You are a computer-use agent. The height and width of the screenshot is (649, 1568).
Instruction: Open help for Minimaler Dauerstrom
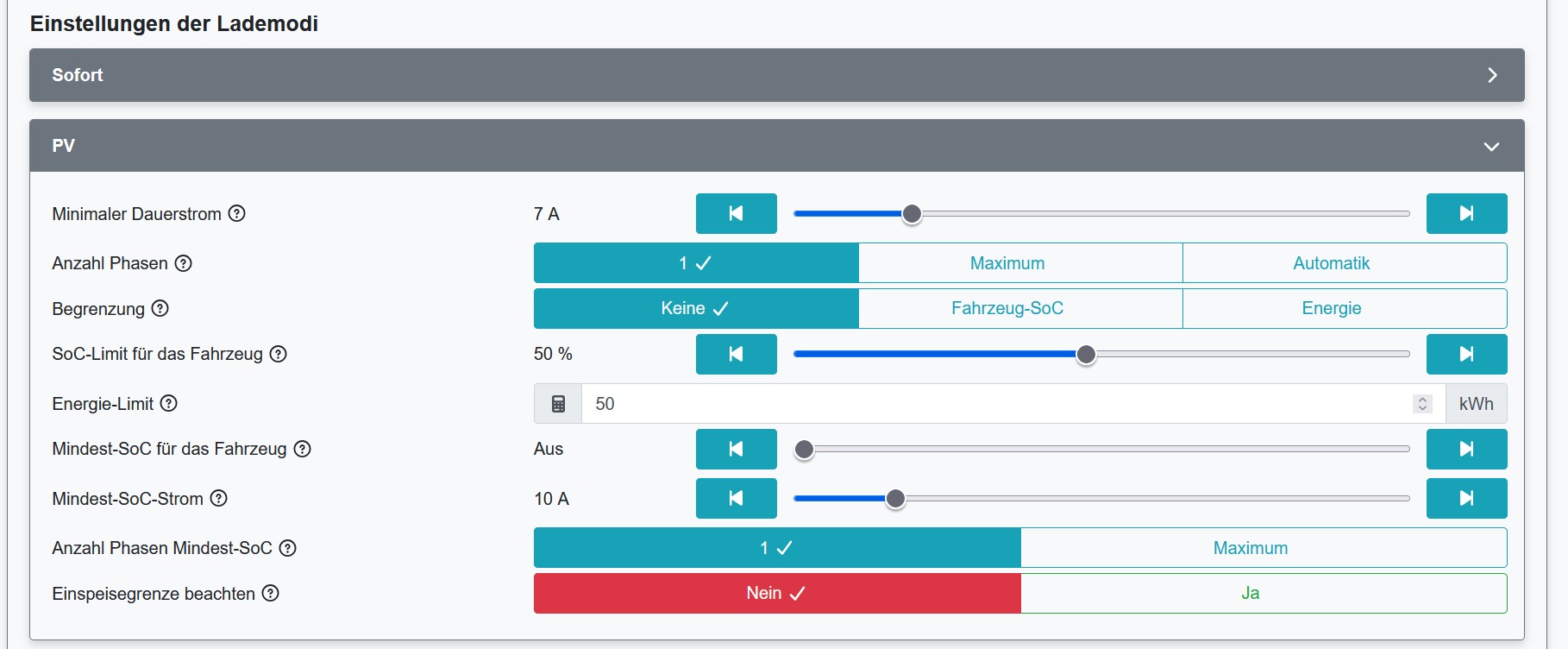(237, 213)
